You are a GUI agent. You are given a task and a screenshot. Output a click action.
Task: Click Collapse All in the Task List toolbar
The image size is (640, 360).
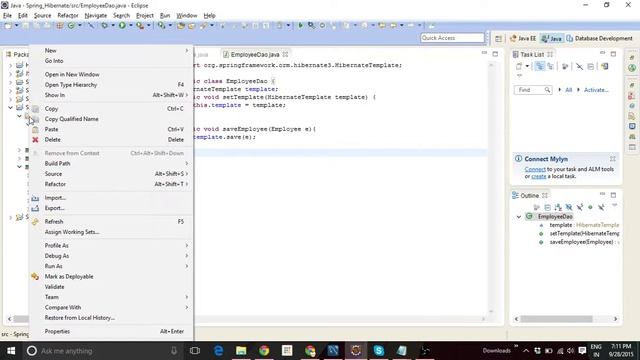[591, 66]
